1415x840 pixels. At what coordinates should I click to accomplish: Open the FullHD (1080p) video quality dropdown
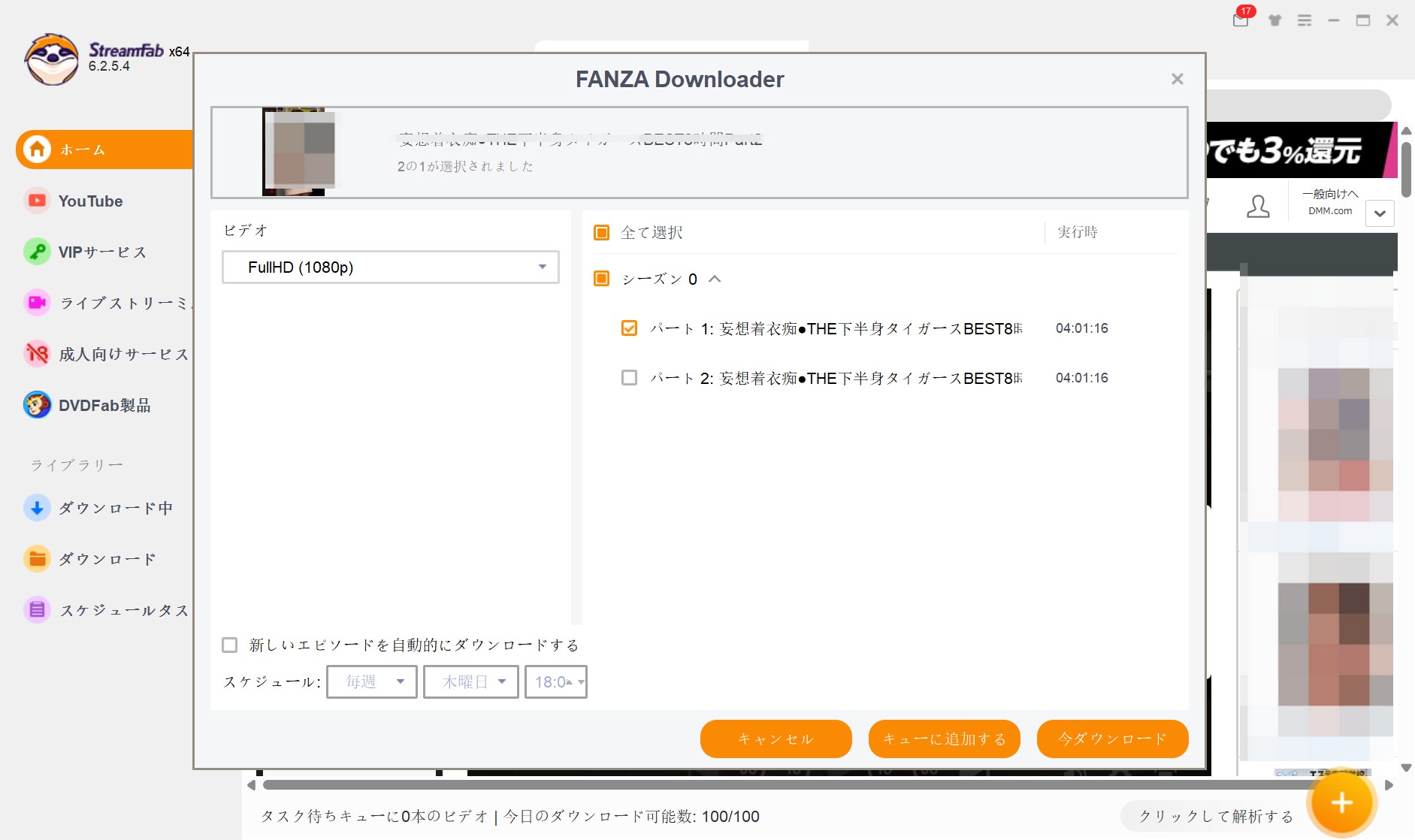tap(390, 267)
